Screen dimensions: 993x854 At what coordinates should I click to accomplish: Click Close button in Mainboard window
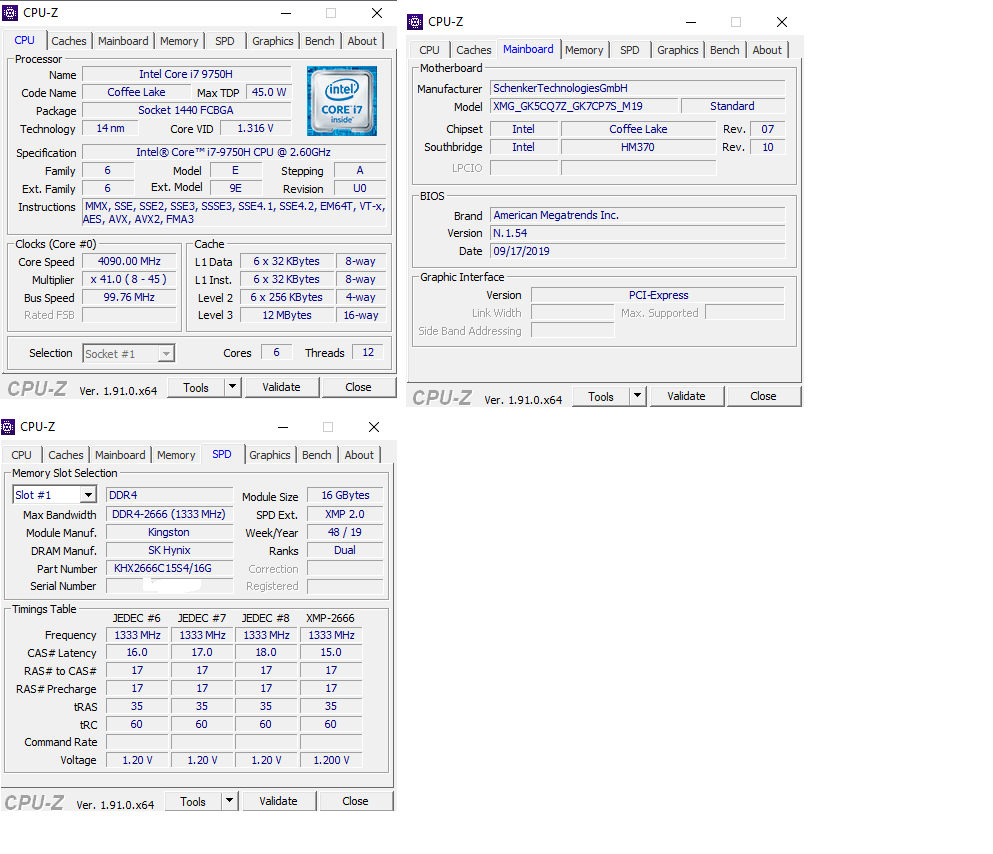[763, 396]
